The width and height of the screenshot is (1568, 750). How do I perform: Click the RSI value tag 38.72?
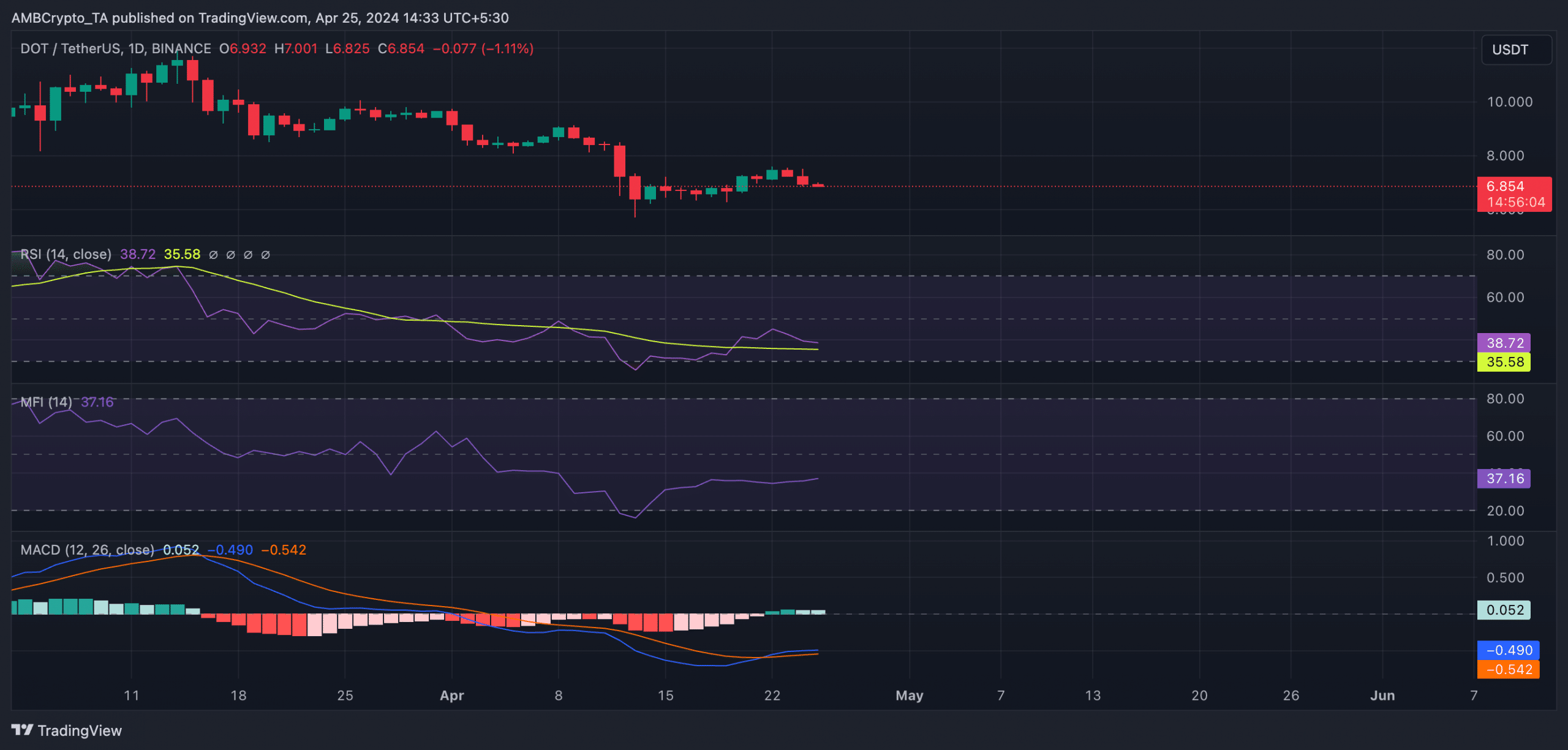click(x=1504, y=343)
